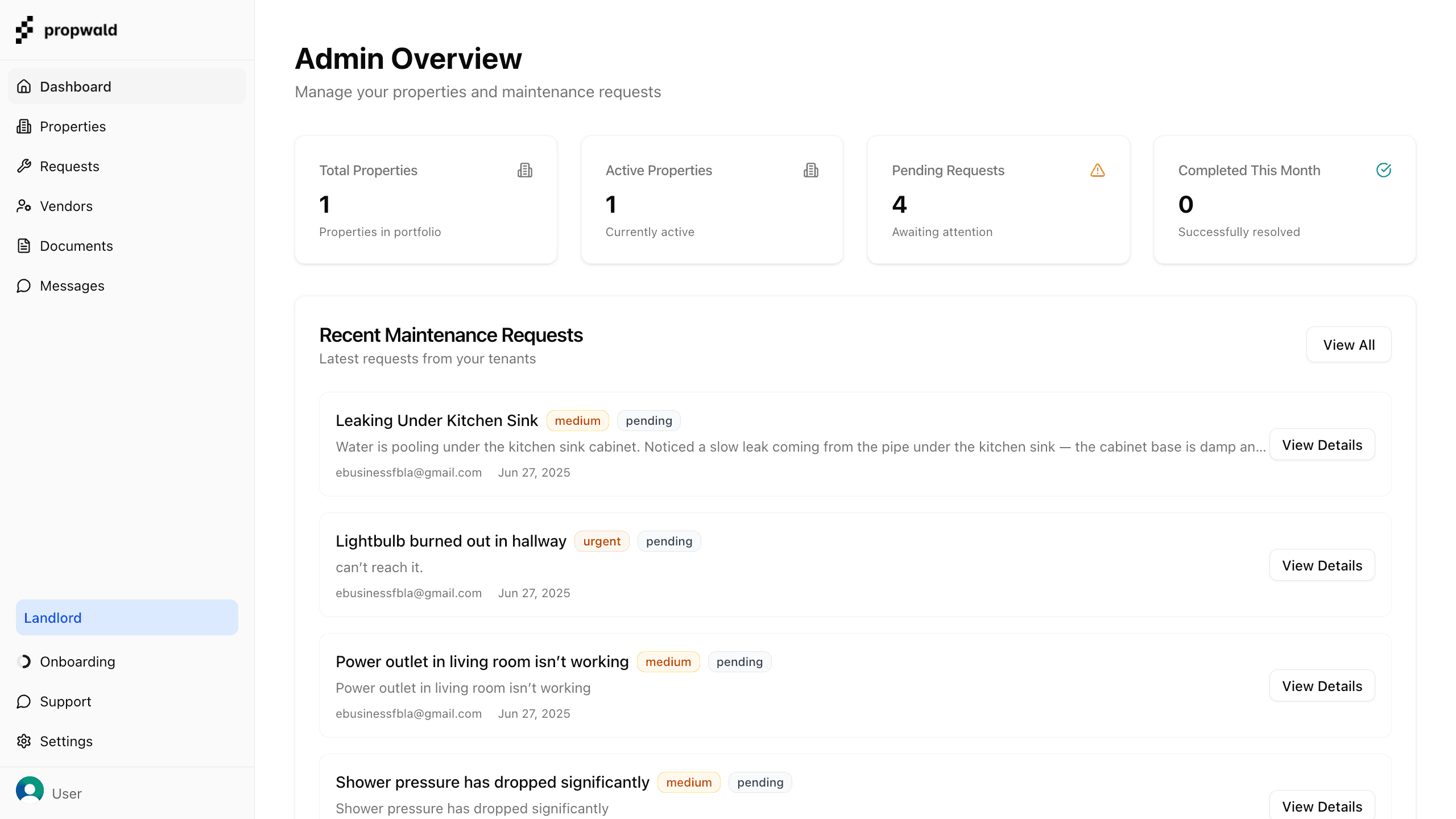Navigate to the Messages section
Image resolution: width=1456 pixels, height=819 pixels.
pos(72,286)
